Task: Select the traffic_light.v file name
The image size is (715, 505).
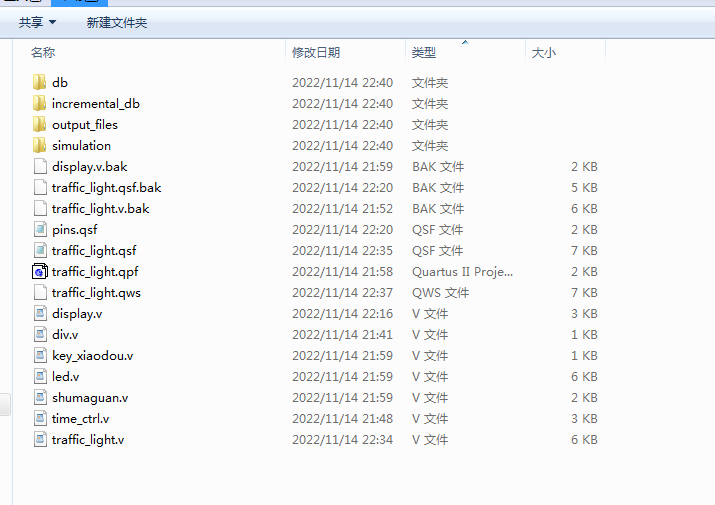Action: coord(88,439)
